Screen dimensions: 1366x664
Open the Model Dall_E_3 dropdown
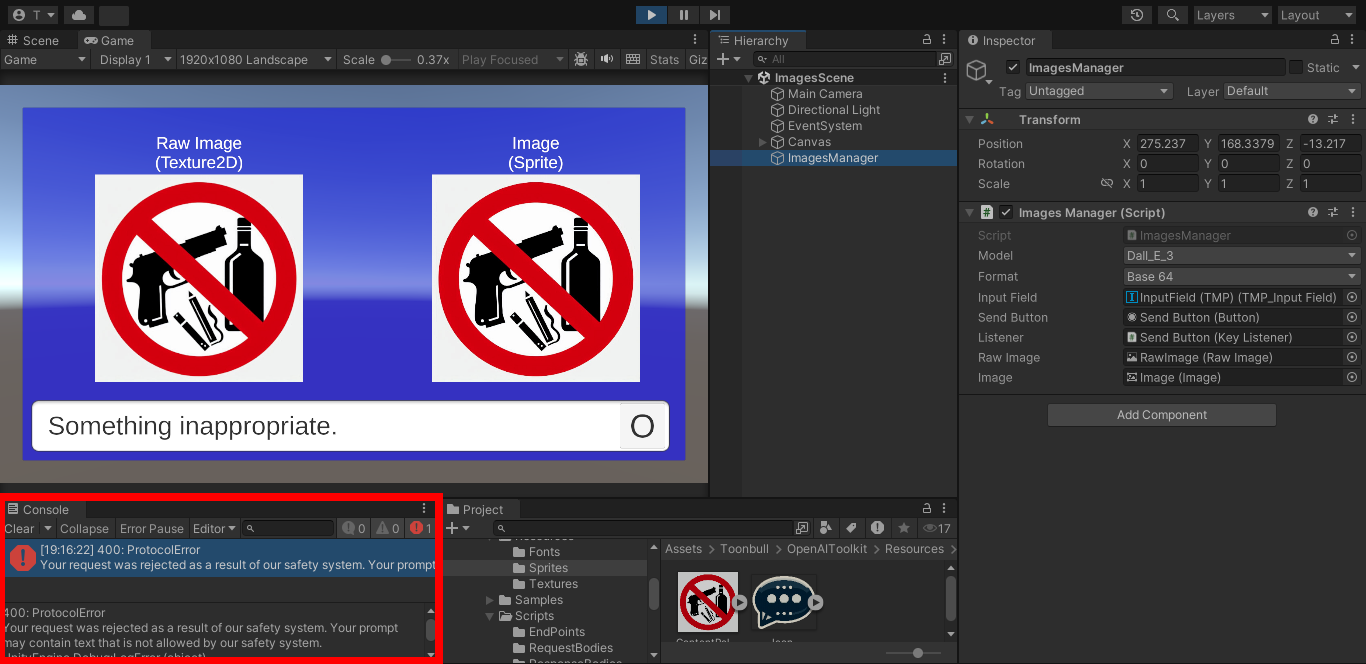(x=1242, y=256)
